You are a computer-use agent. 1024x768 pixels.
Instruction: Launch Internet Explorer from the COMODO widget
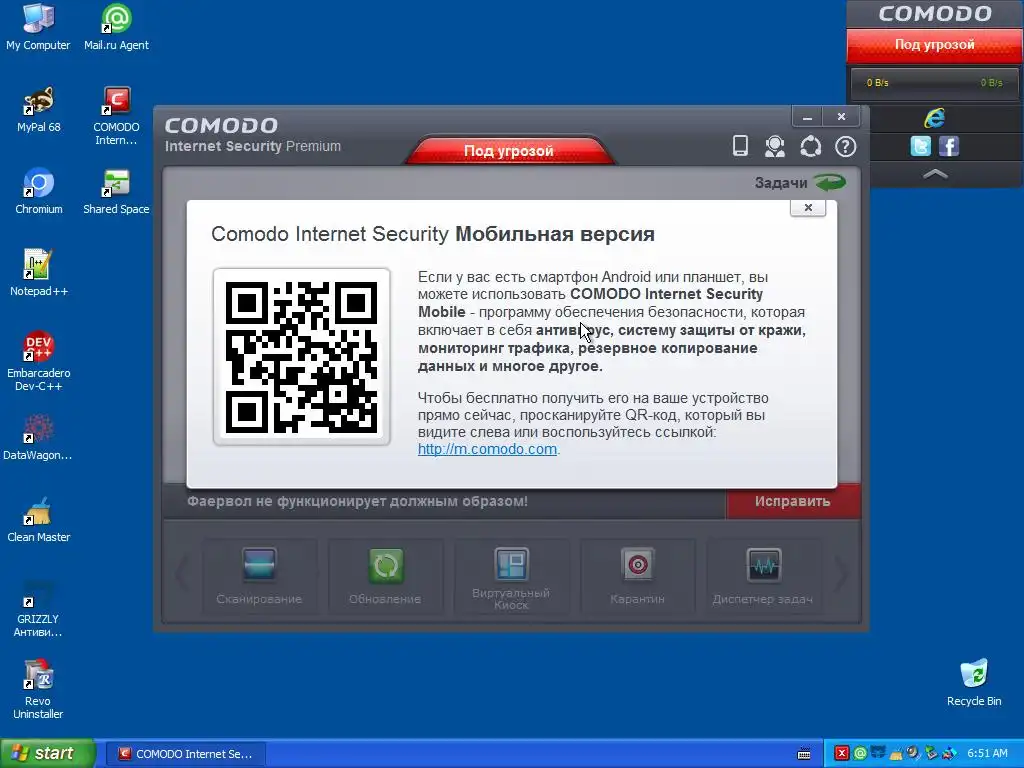935,118
